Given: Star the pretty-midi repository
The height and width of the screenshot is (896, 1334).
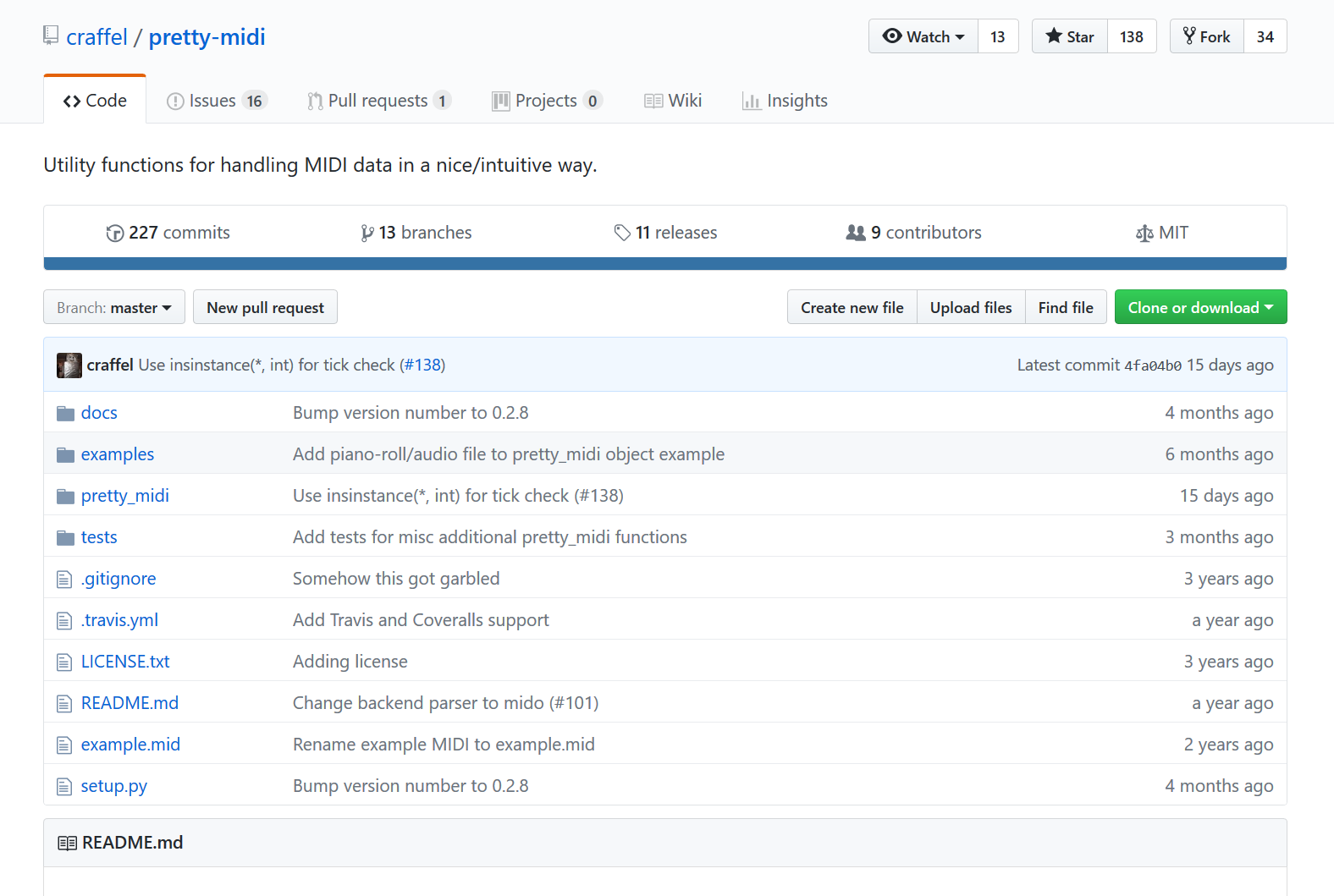Looking at the screenshot, I should tap(1070, 36).
